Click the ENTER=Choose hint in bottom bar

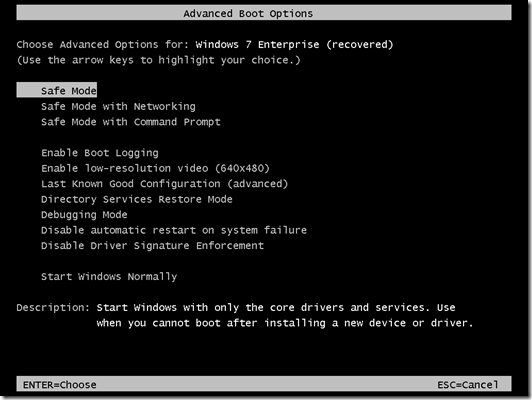pyautogui.click(x=60, y=385)
